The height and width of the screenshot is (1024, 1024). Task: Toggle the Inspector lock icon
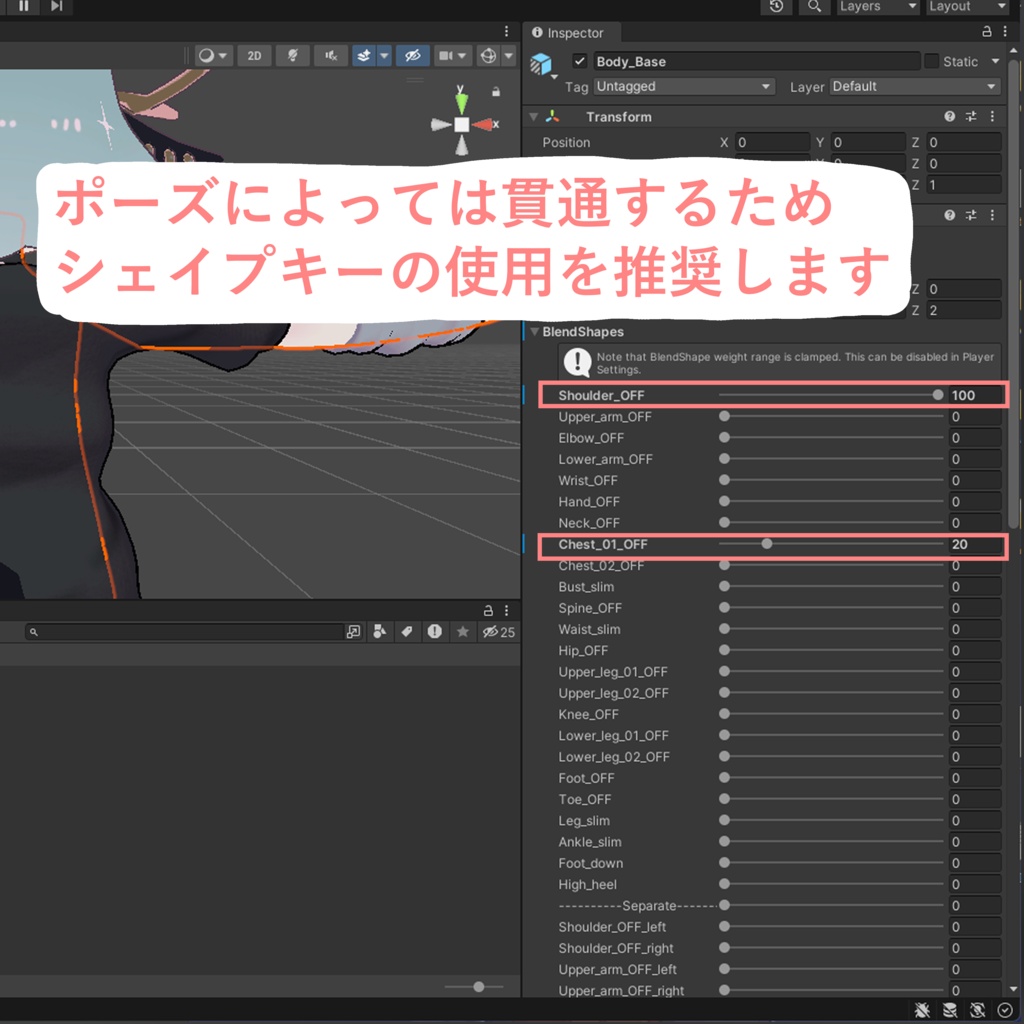click(x=987, y=31)
